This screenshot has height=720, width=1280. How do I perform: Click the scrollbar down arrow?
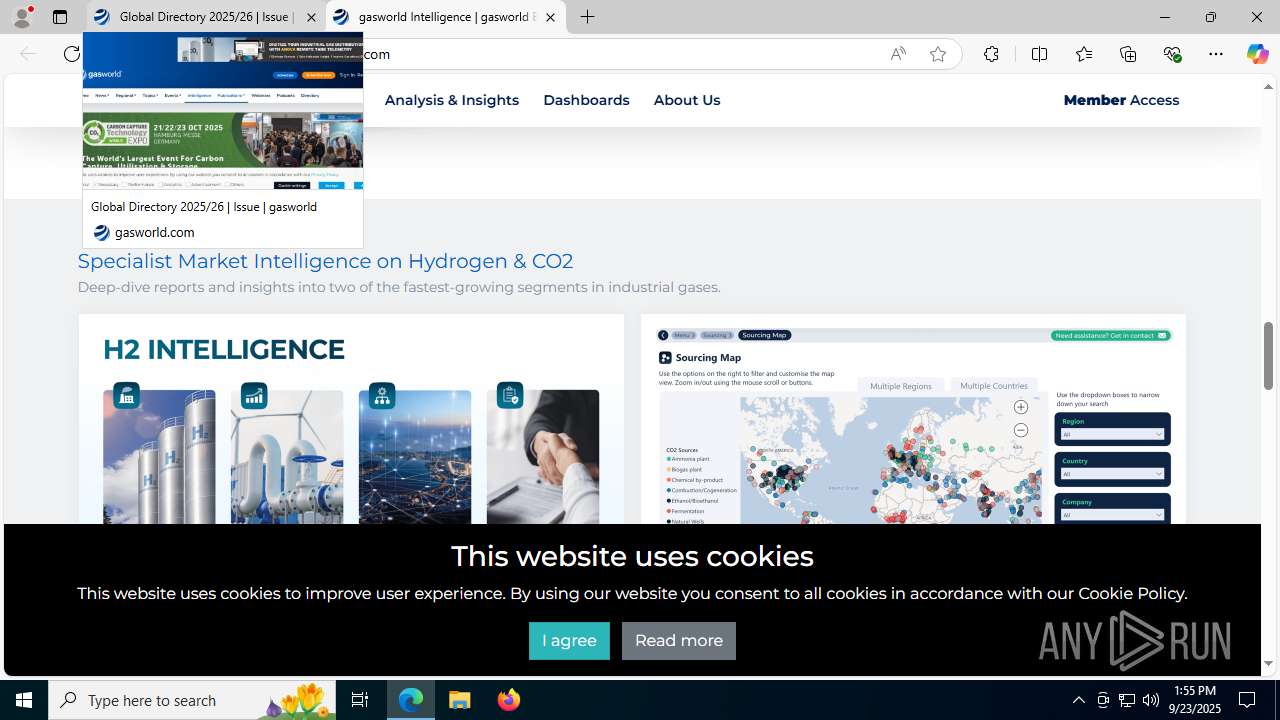point(1268,663)
